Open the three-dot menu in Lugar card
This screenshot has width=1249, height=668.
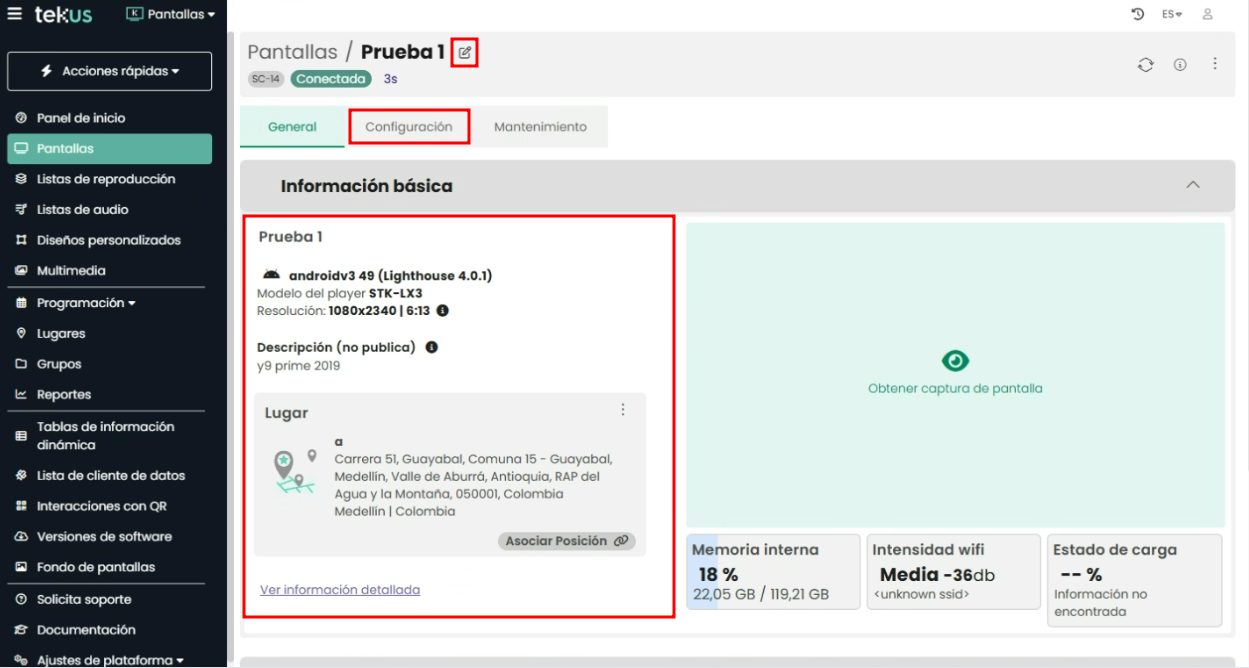click(x=623, y=410)
